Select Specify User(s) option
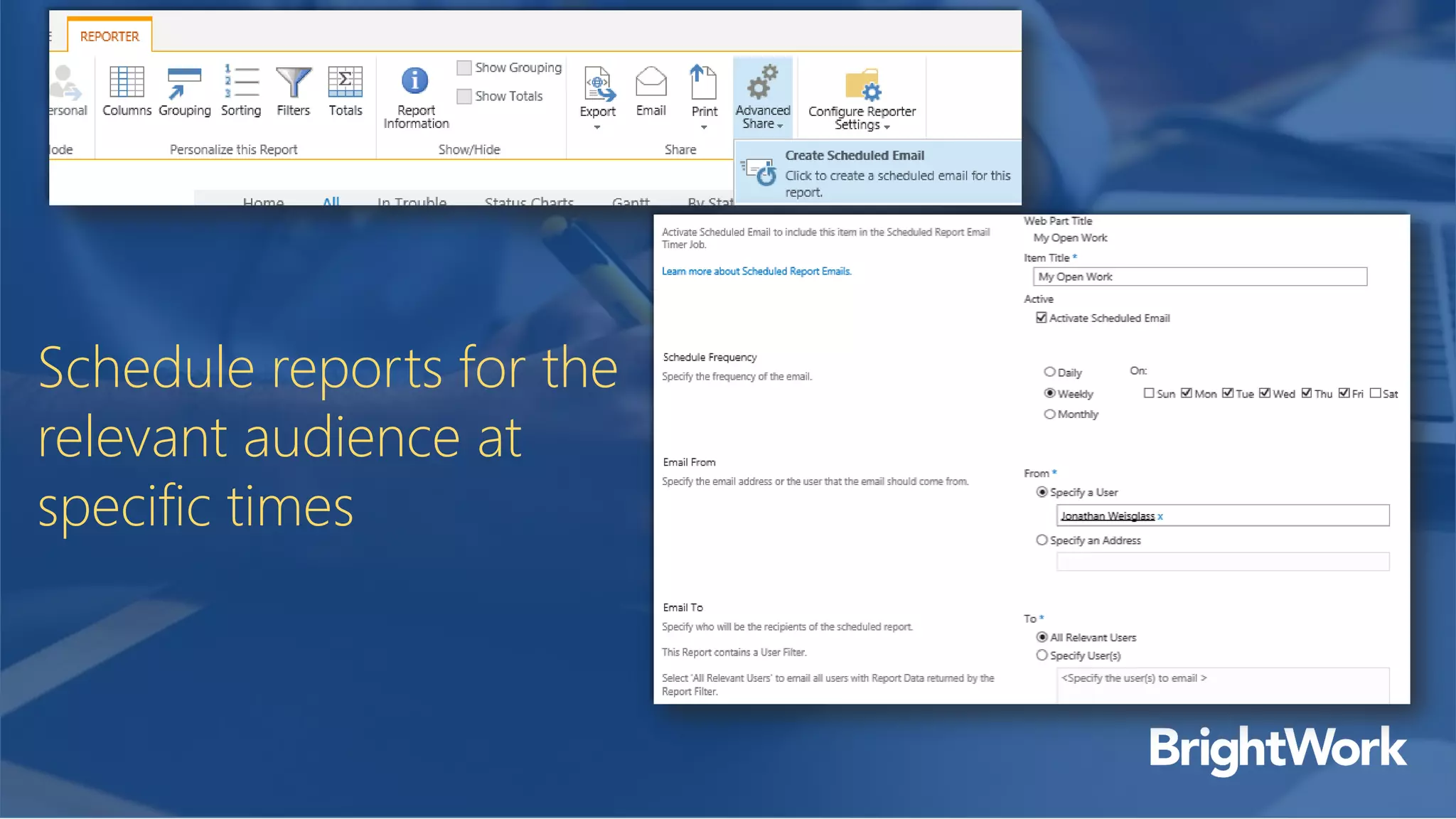 pyautogui.click(x=1042, y=655)
